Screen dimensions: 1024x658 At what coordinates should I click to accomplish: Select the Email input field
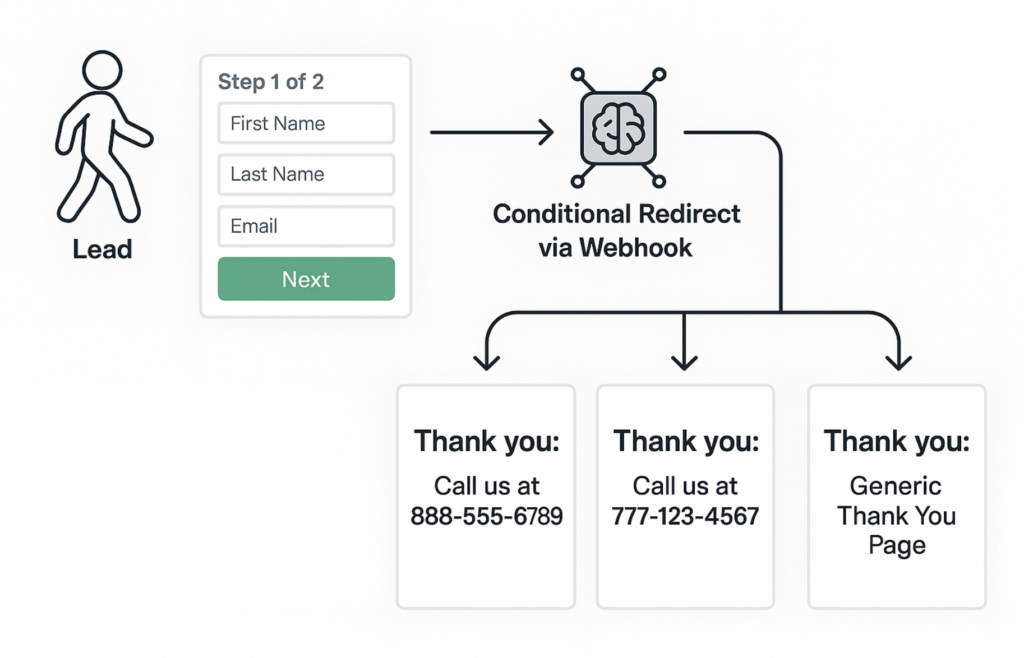point(306,226)
